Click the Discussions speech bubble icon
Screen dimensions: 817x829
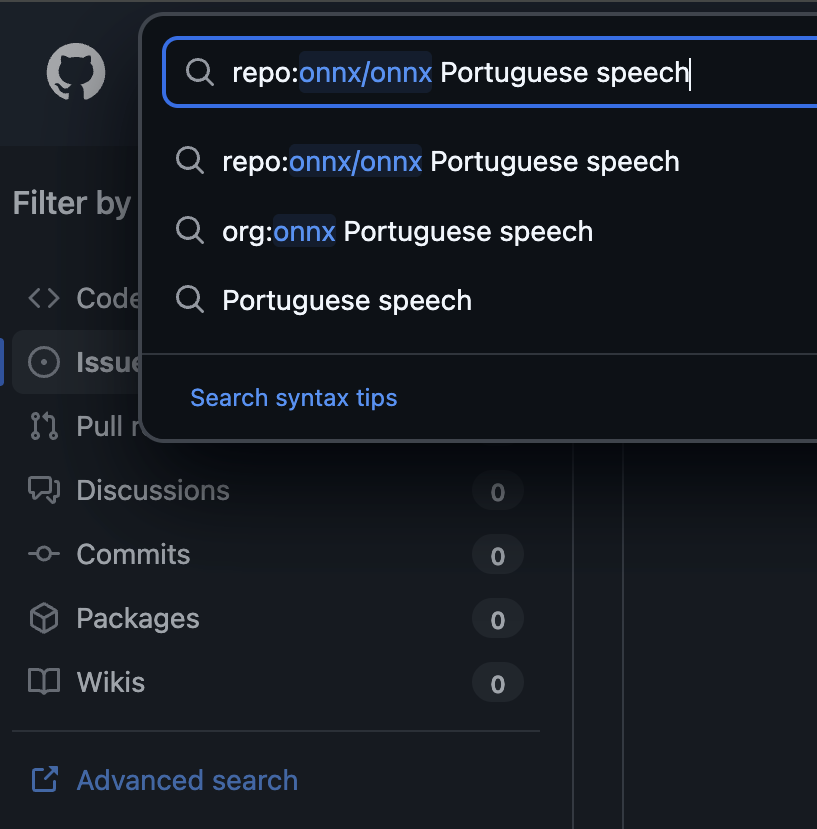click(x=44, y=490)
